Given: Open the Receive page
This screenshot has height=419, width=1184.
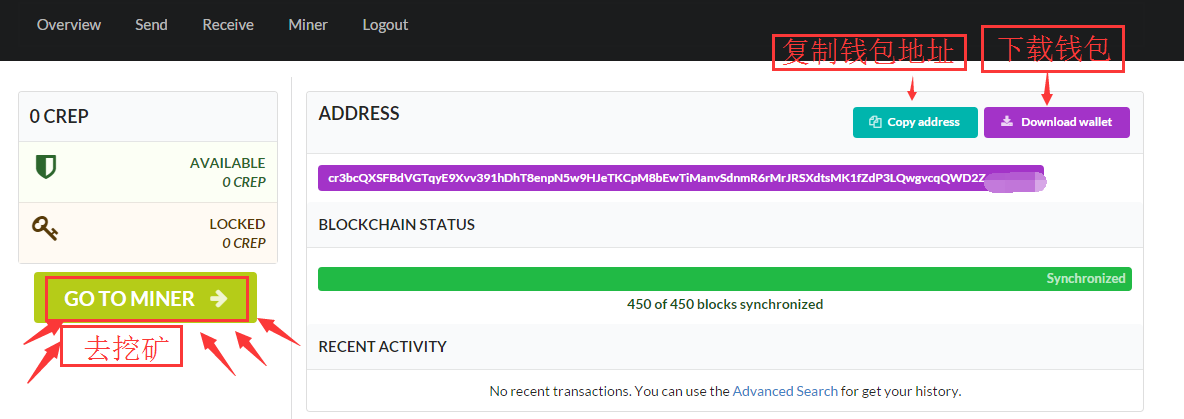Looking at the screenshot, I should 228,24.
